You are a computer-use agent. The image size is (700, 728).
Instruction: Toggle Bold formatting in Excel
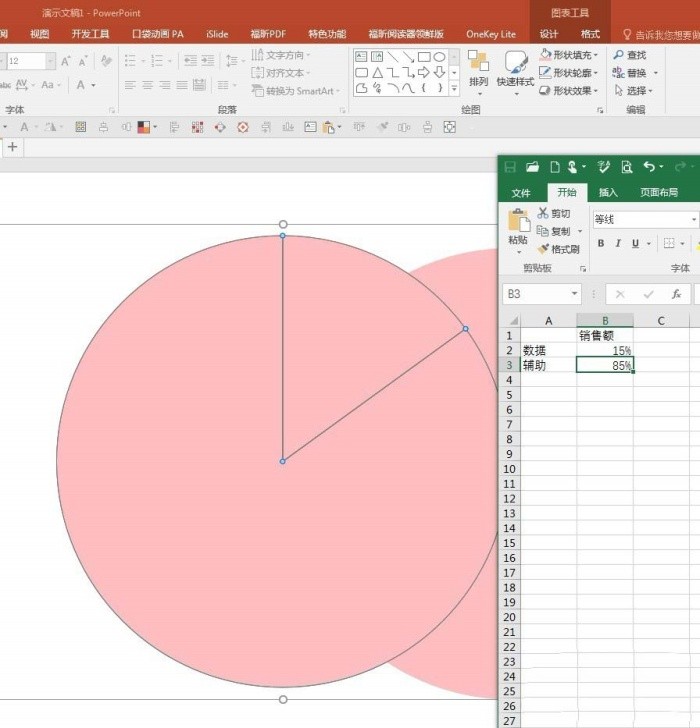601,243
